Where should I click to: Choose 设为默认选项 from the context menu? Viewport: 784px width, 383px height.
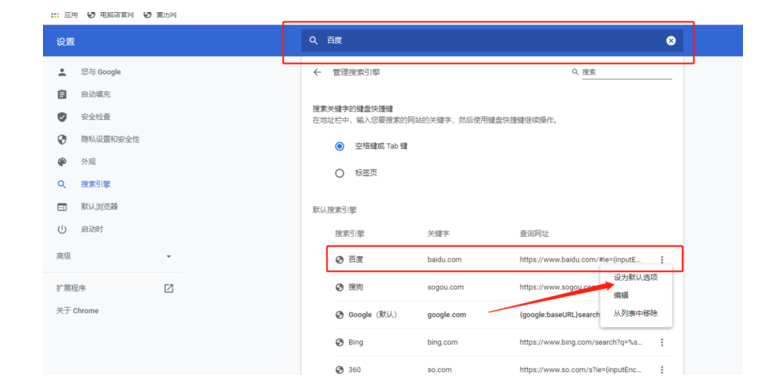coord(636,278)
